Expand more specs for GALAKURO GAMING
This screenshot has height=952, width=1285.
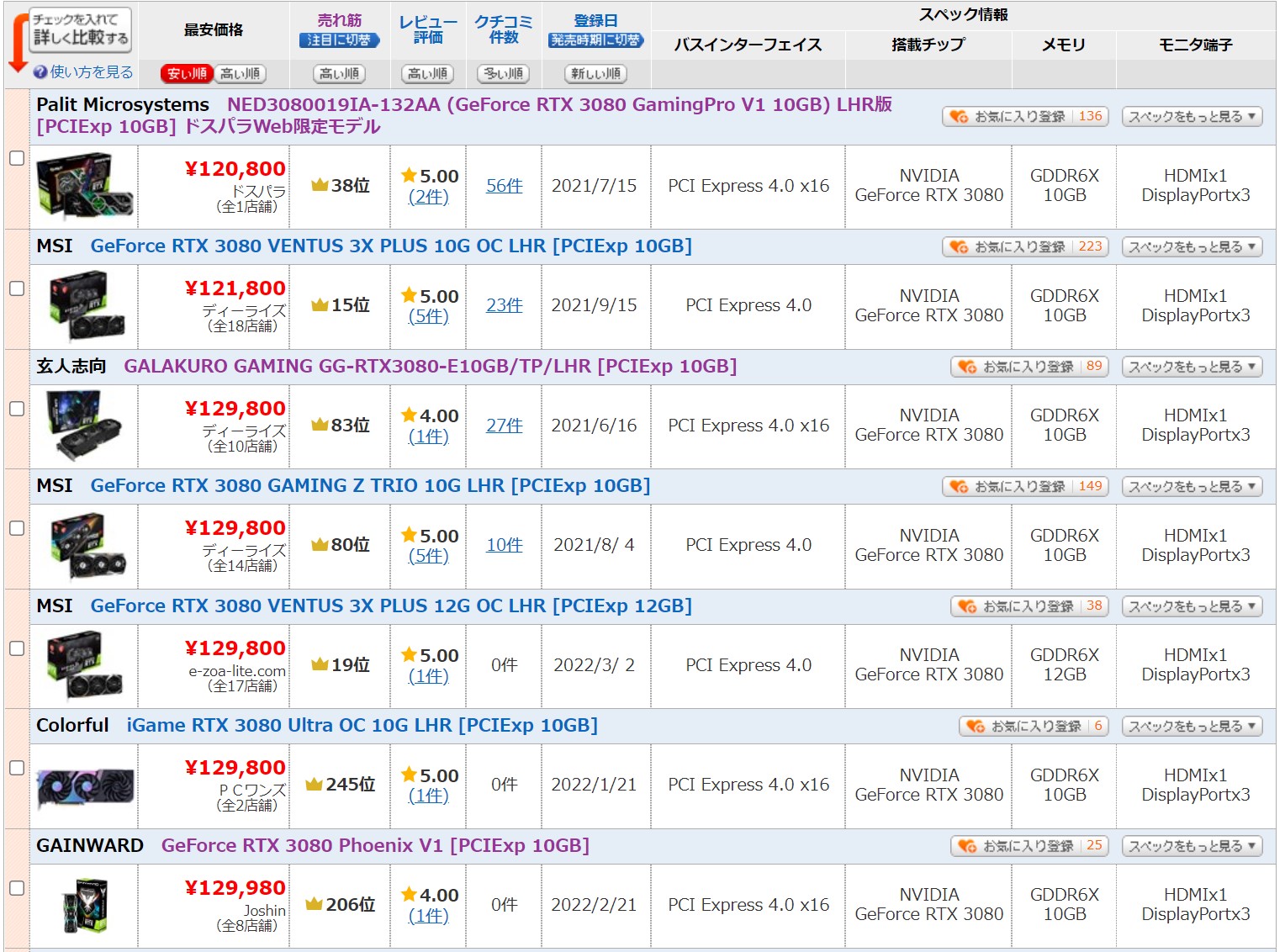(x=1192, y=367)
